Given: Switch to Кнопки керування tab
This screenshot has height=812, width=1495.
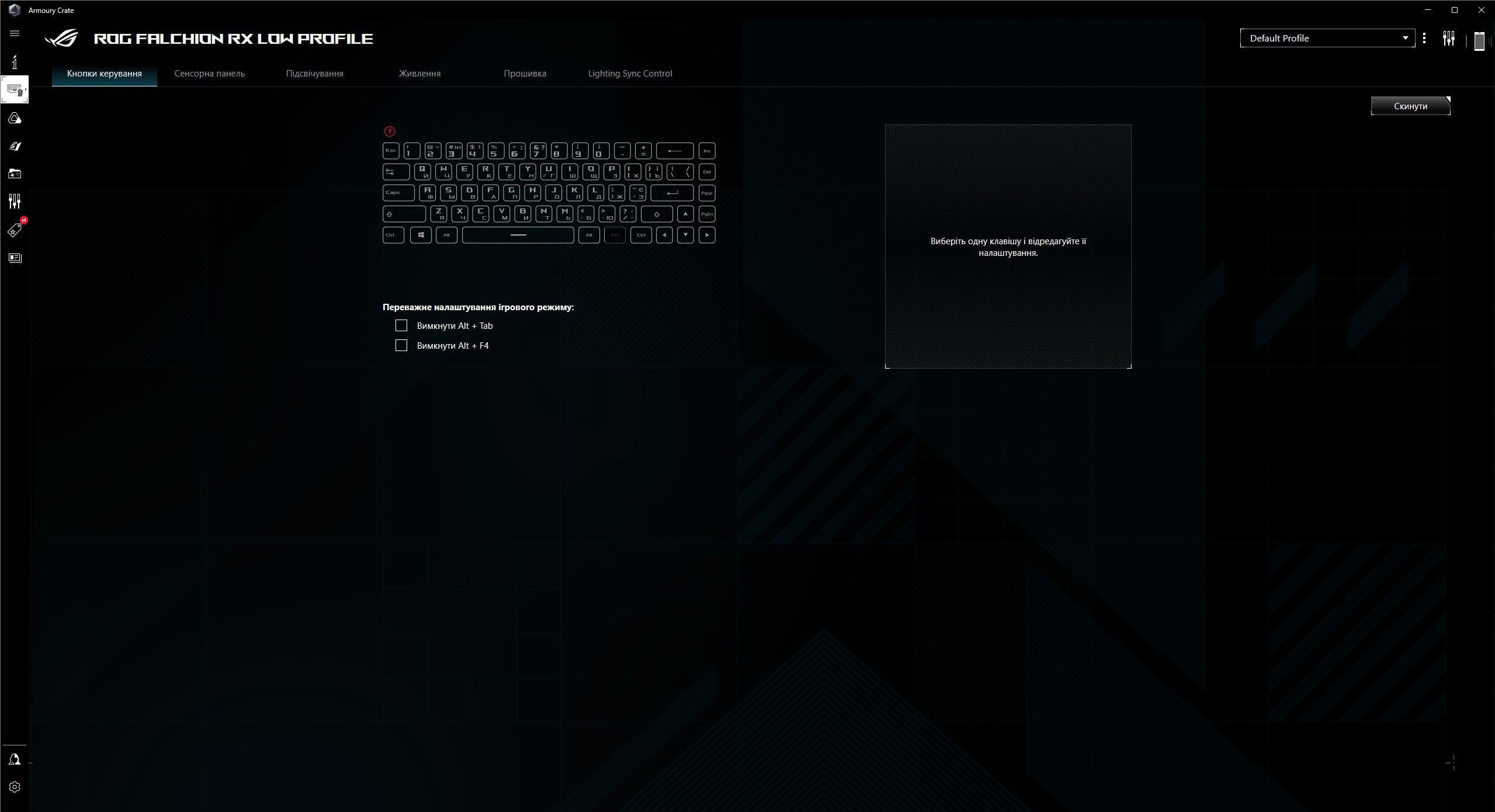Looking at the screenshot, I should [105, 74].
